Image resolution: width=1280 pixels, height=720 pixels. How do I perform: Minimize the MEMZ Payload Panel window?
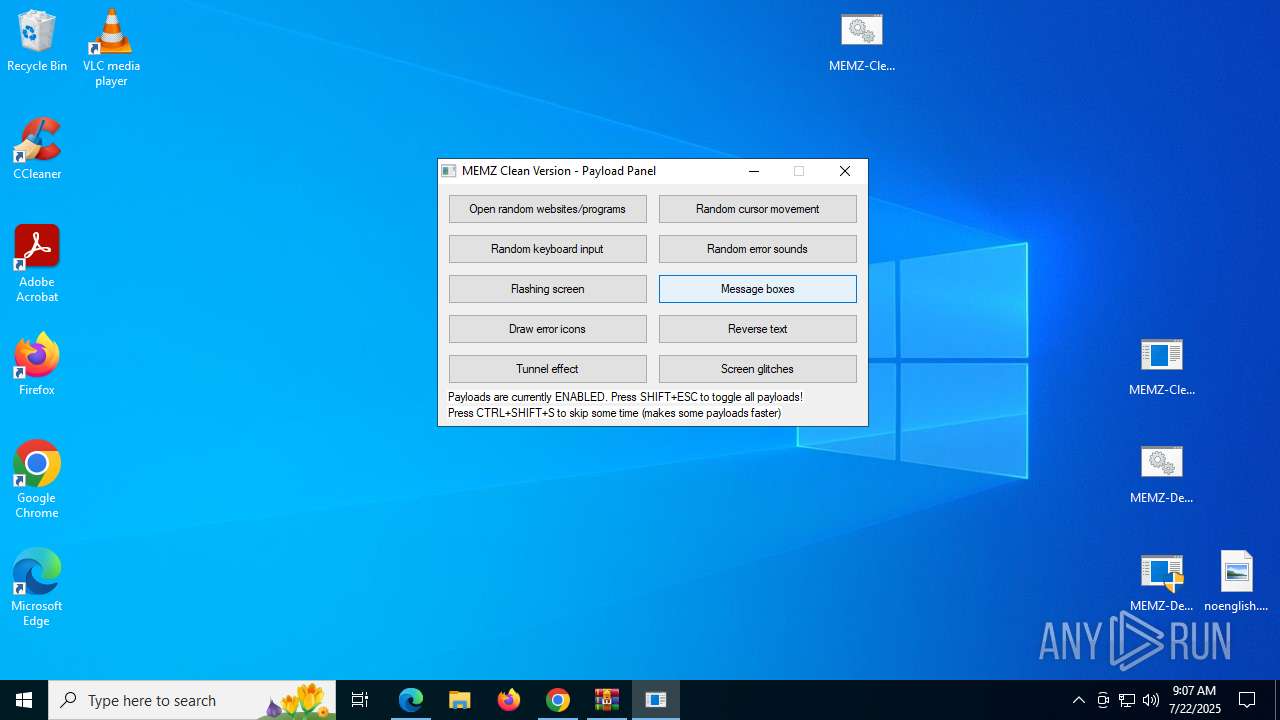[754, 171]
